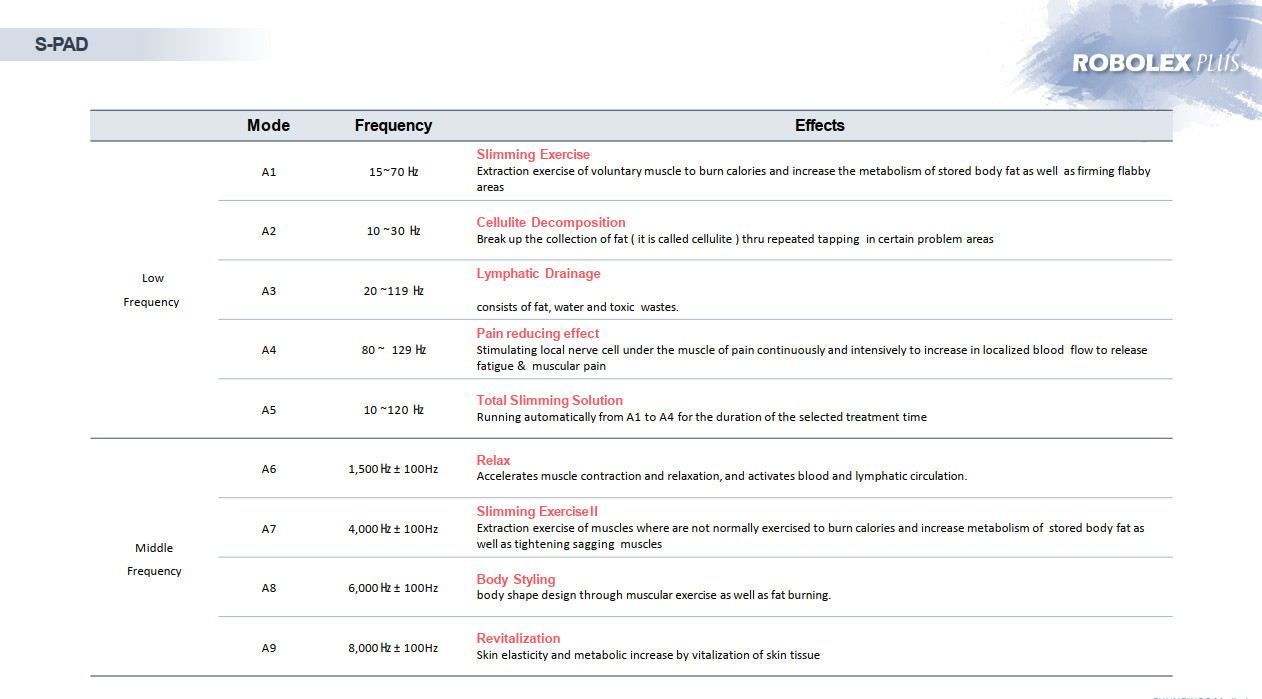Click the Pain reducing effect heading
The width and height of the screenshot is (1262, 699).
(538, 333)
